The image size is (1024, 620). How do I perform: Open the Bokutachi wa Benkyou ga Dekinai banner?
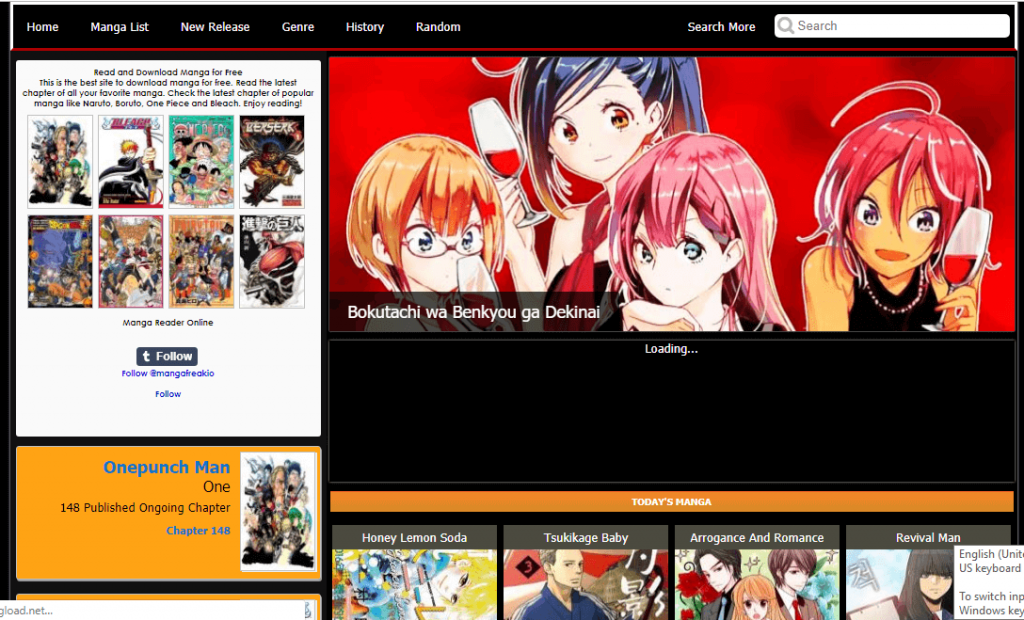(671, 194)
